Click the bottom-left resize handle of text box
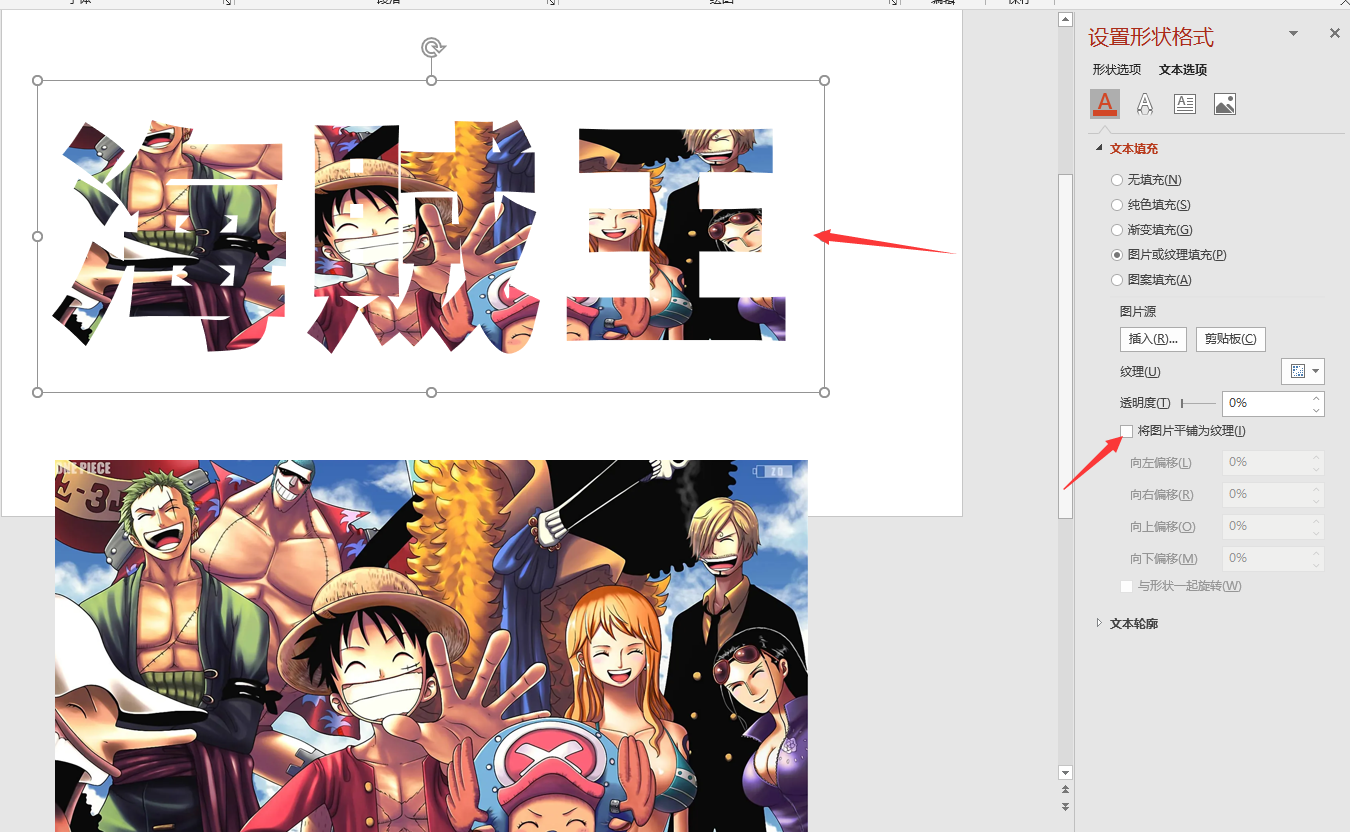The width and height of the screenshot is (1350, 832). [38, 392]
